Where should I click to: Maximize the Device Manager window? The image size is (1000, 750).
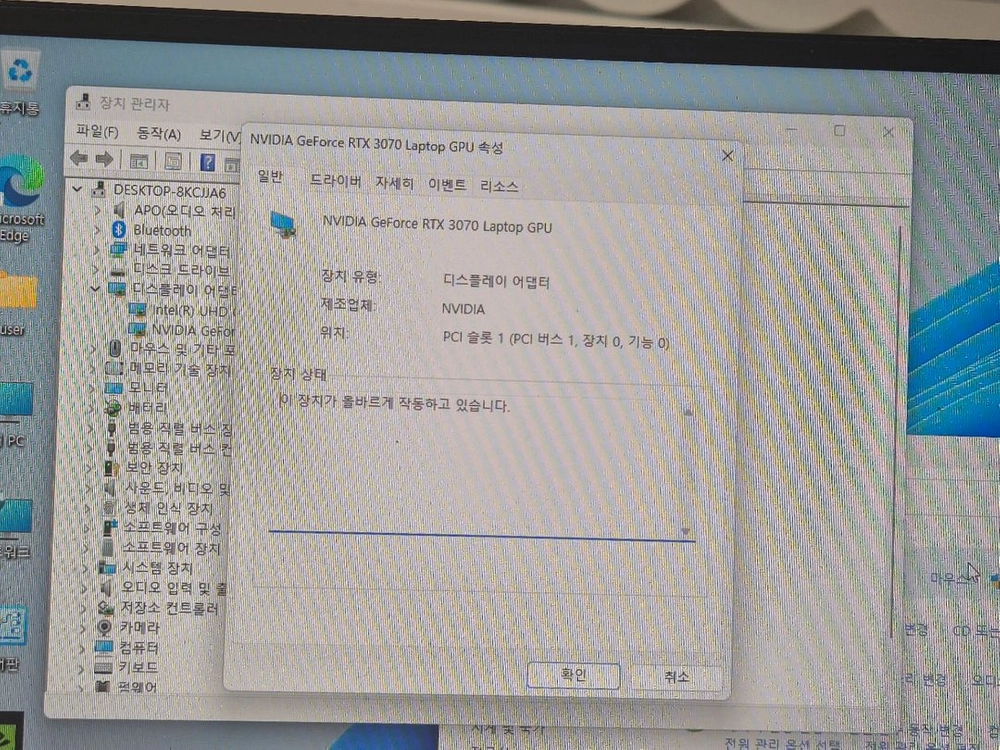click(839, 131)
